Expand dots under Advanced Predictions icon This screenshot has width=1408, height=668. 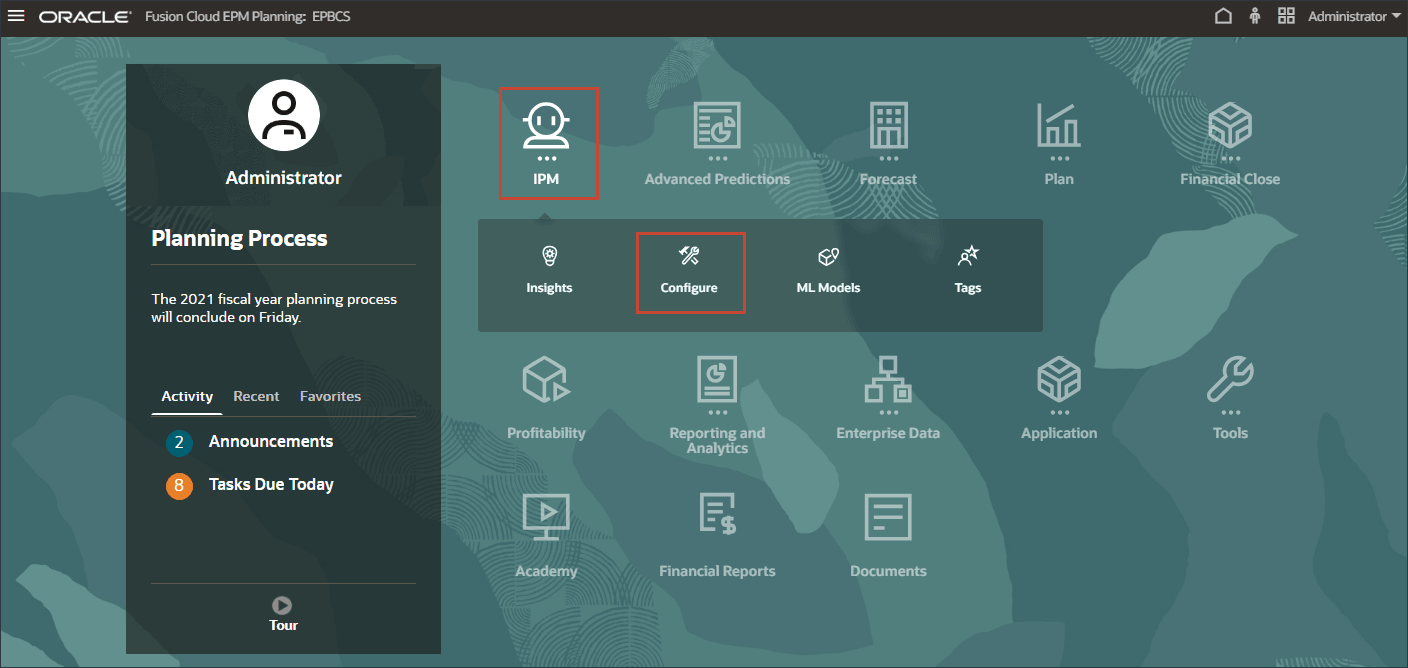pyautogui.click(x=717, y=158)
